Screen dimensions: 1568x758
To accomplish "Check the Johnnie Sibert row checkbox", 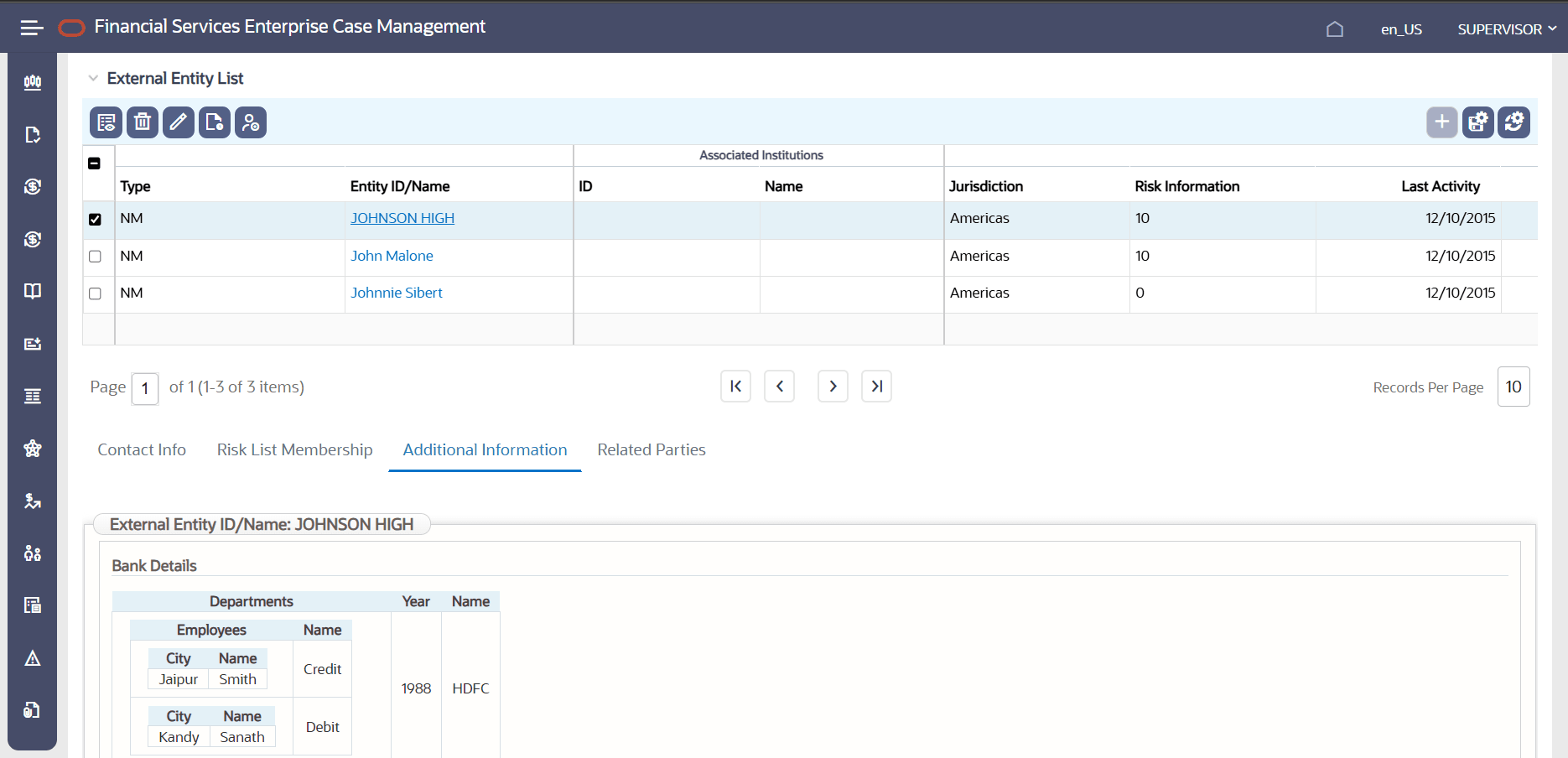I will tap(95, 293).
